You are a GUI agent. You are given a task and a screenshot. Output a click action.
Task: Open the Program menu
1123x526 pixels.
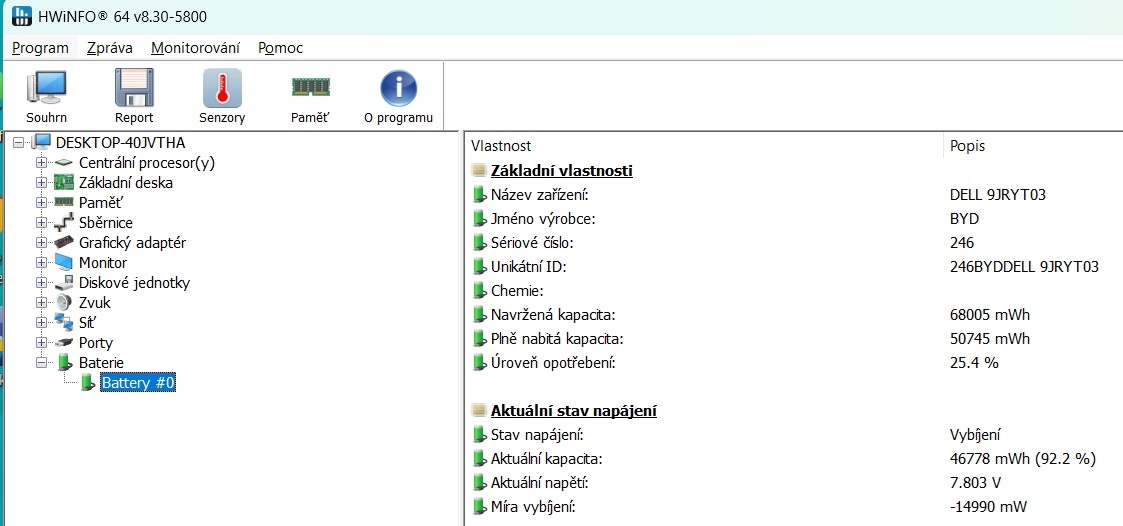click(x=40, y=48)
